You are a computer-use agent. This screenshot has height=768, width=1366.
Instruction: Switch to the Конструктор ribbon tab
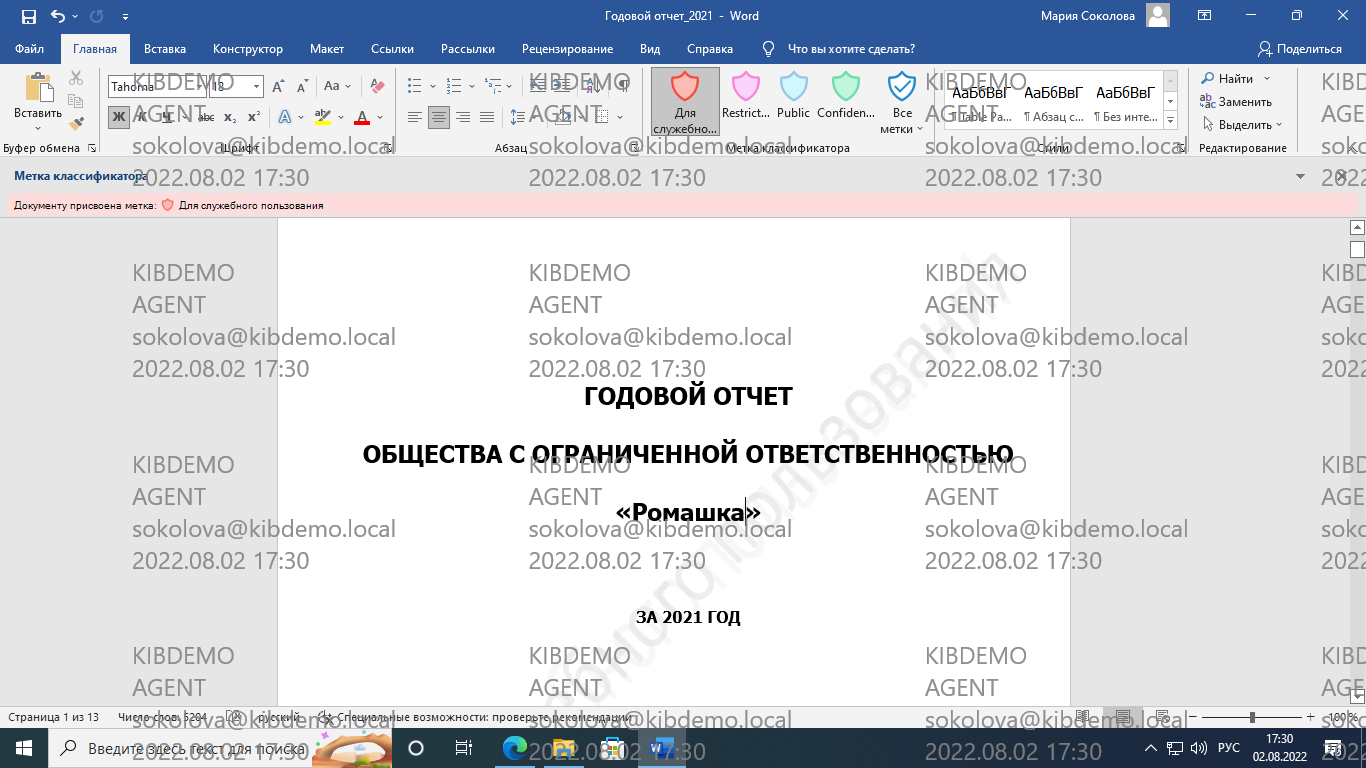click(x=248, y=49)
